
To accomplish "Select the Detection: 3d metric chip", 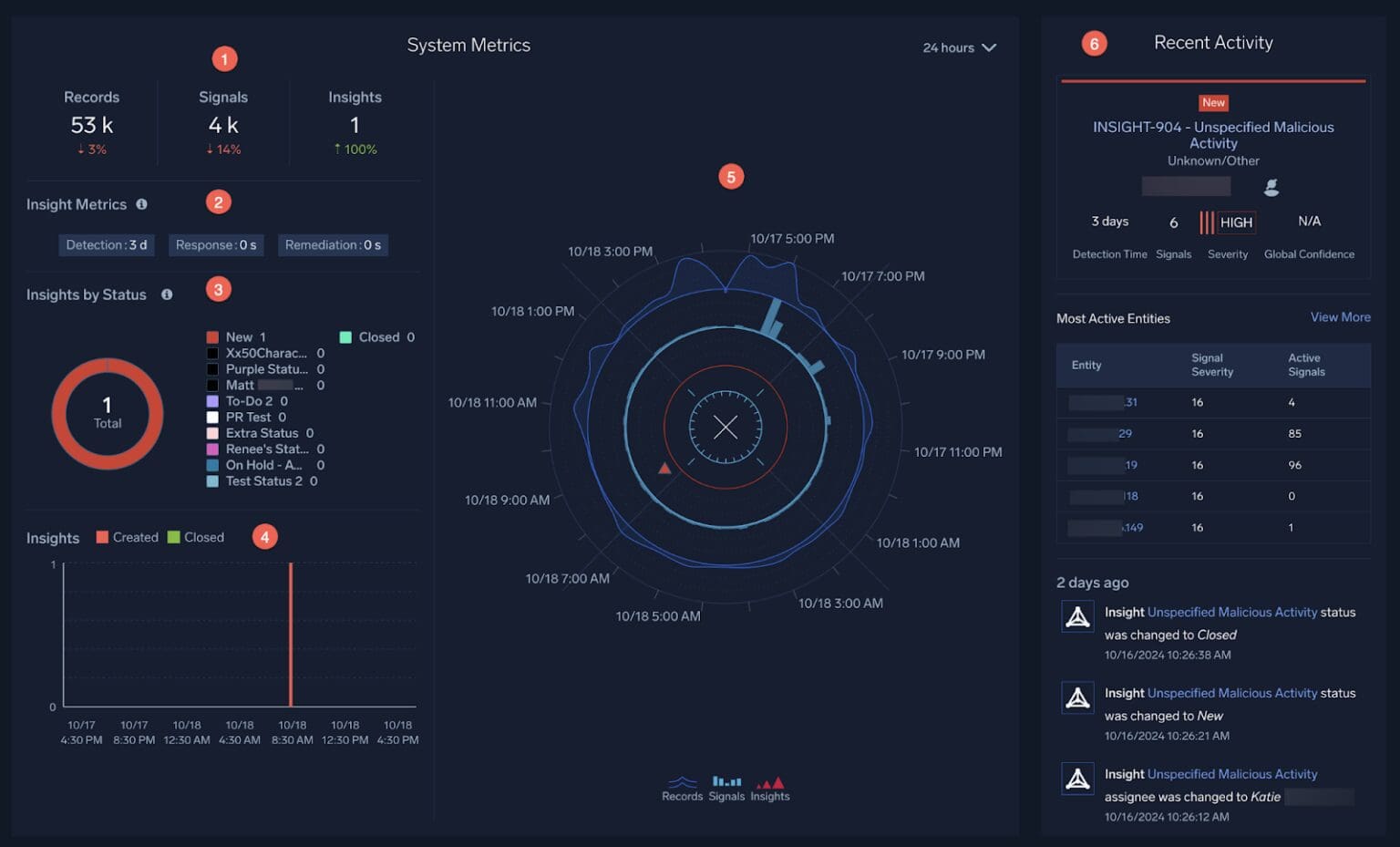I will pyautogui.click(x=106, y=244).
